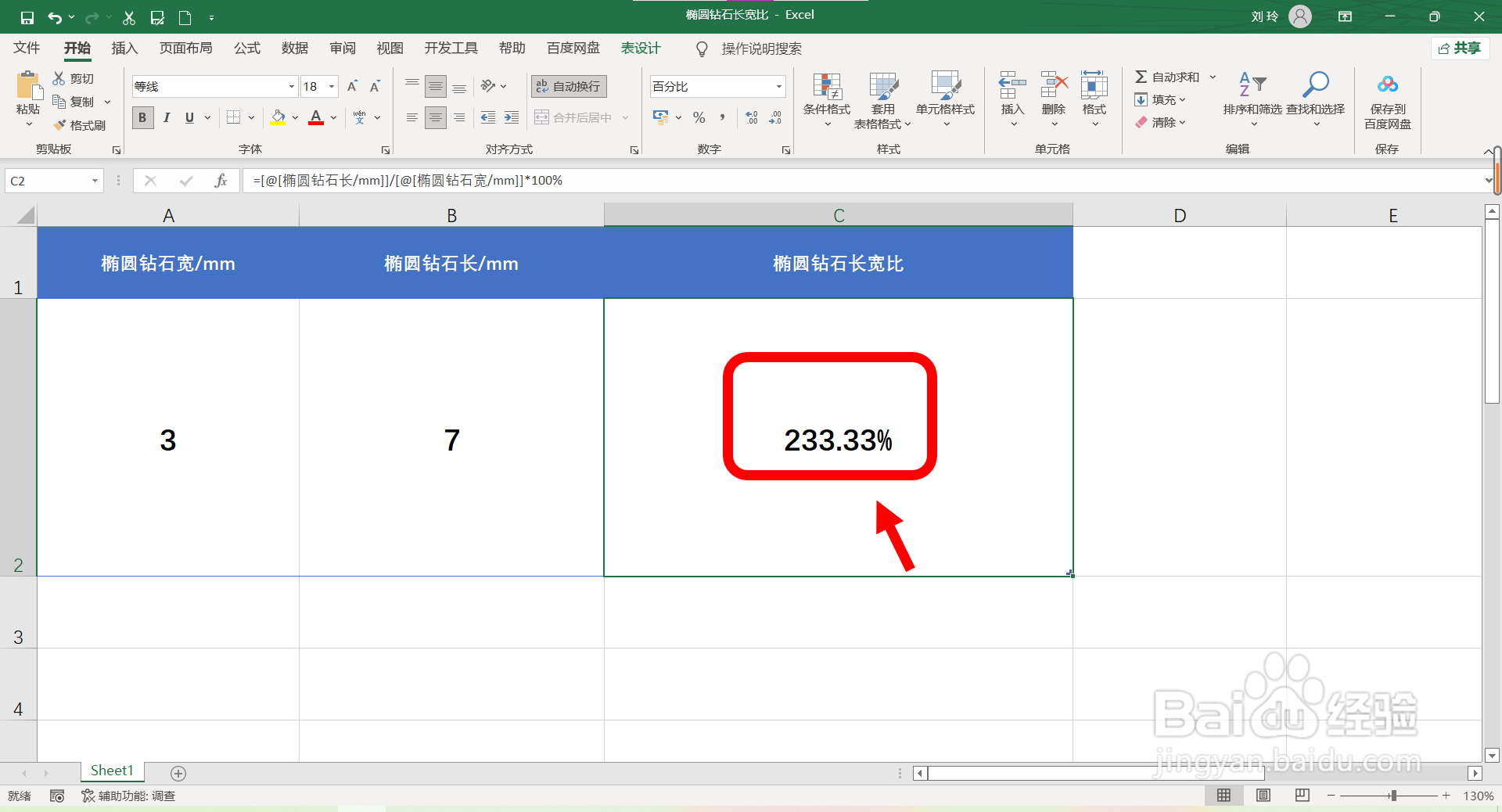Open the 插入 ribbon menu
This screenshot has height=812, width=1502.
pos(124,48)
